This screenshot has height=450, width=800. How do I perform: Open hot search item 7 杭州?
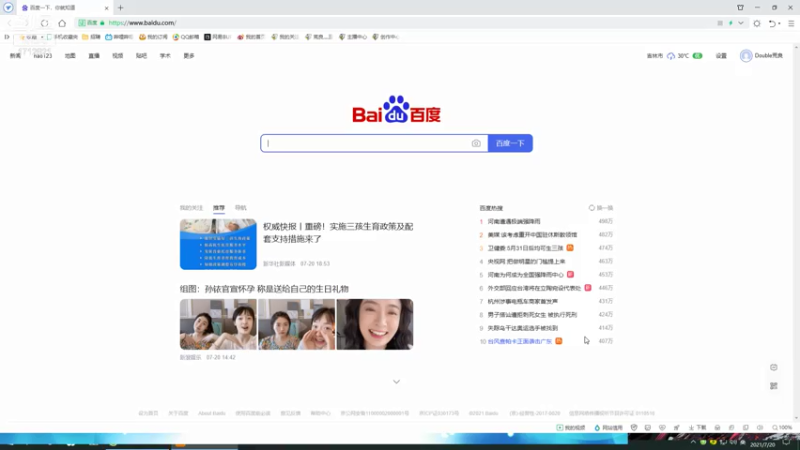(522, 302)
